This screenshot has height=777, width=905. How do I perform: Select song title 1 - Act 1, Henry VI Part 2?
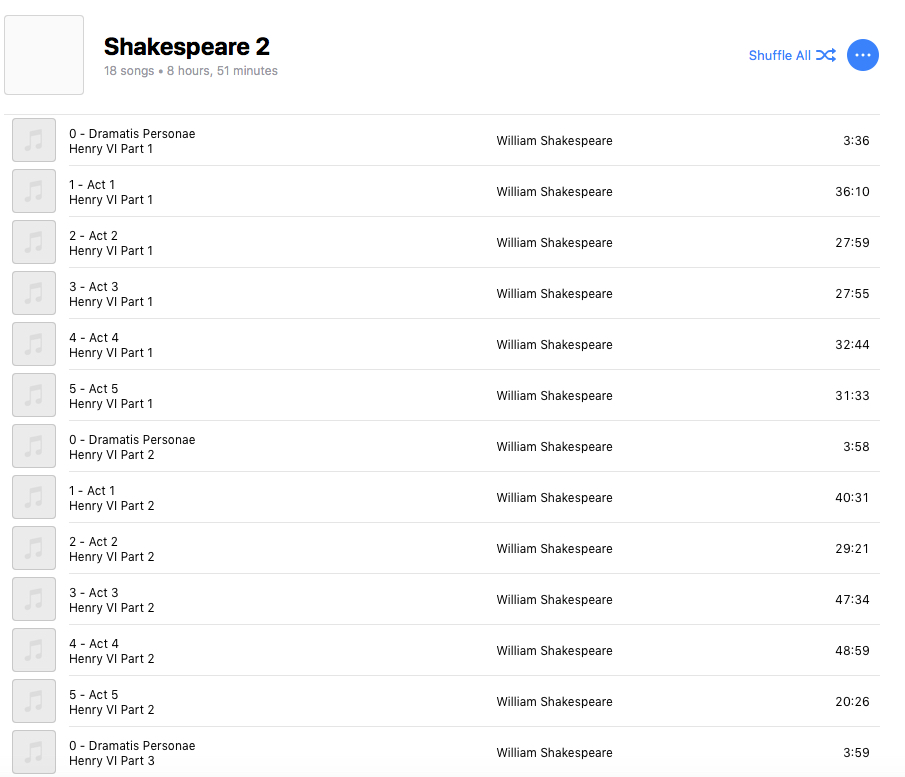pyautogui.click(x=92, y=491)
